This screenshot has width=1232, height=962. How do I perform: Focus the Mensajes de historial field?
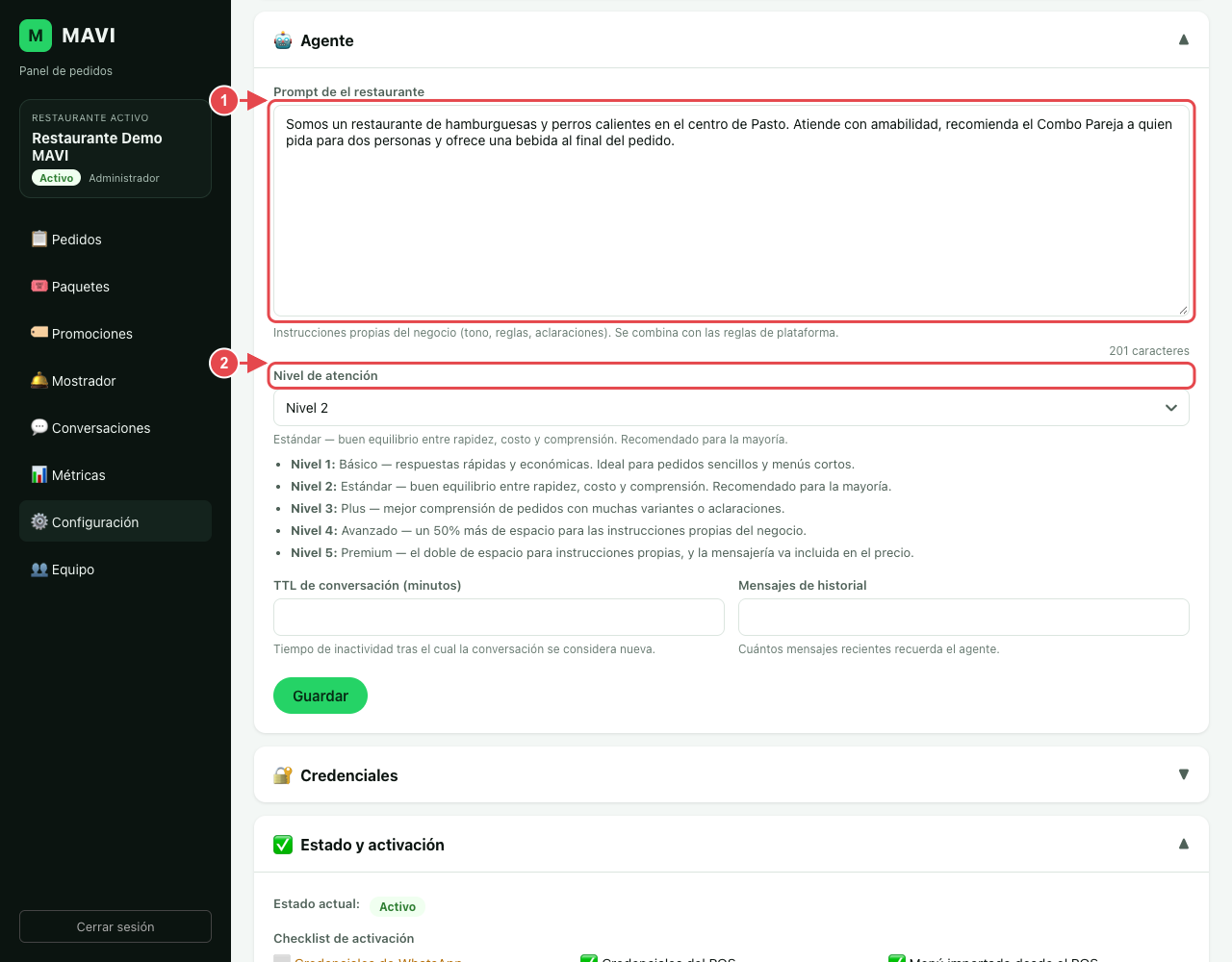point(963,617)
